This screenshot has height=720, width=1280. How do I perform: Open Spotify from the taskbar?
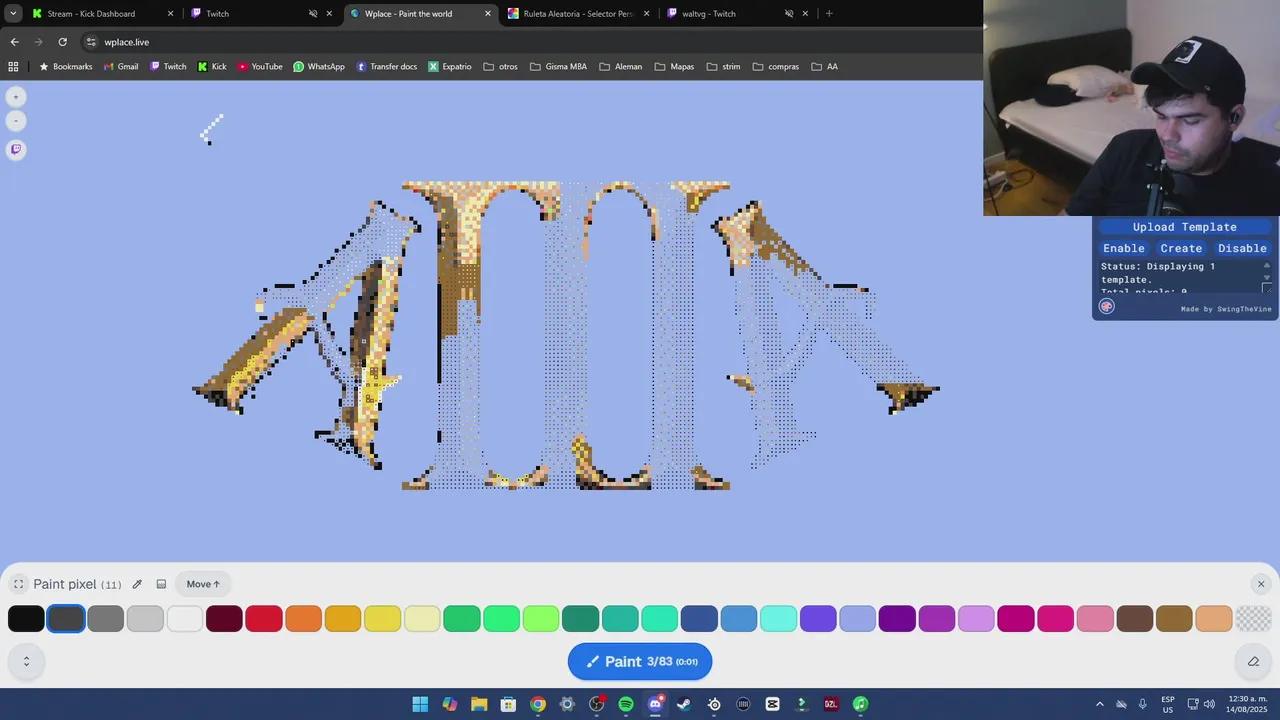click(626, 704)
